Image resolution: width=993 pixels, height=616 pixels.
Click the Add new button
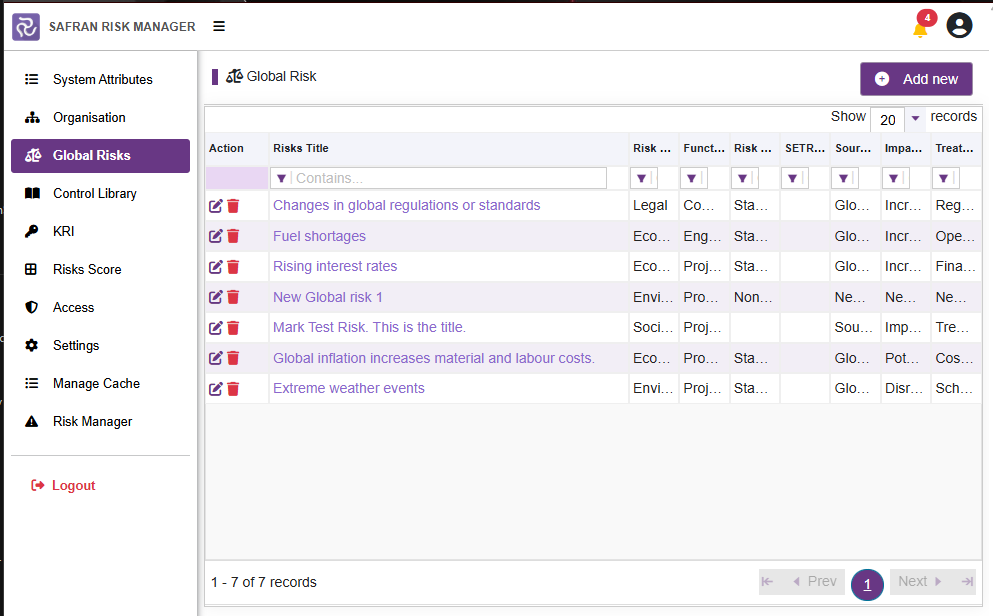(916, 79)
